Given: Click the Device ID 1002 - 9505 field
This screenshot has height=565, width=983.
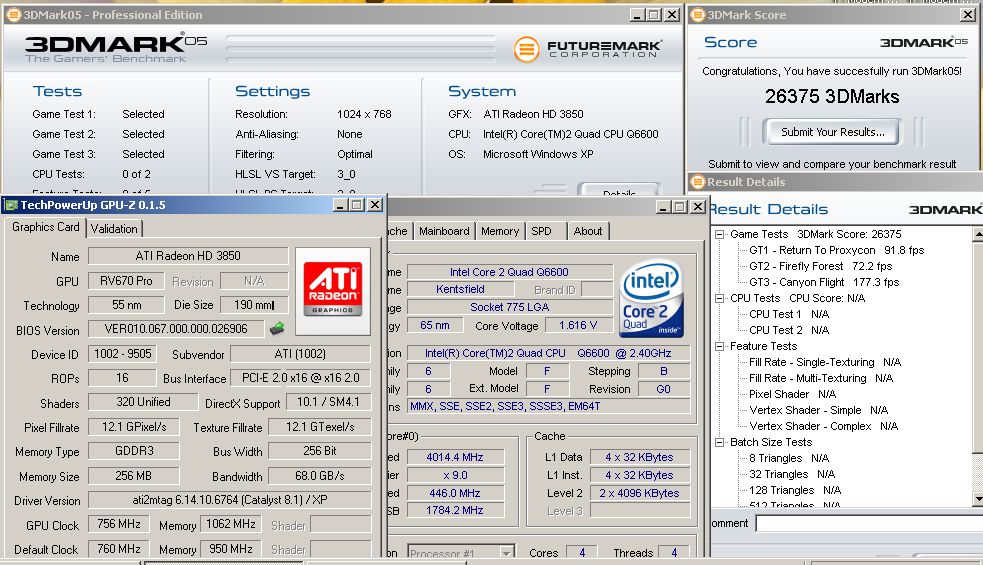Looking at the screenshot, I should pos(122,354).
